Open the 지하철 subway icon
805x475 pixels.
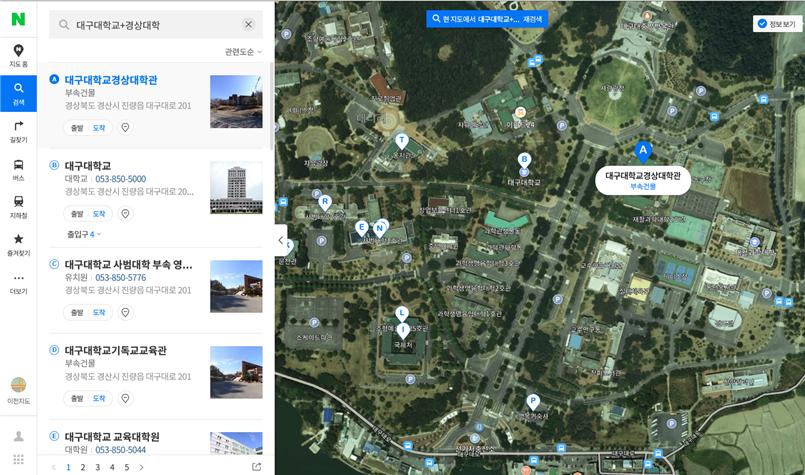click(18, 207)
